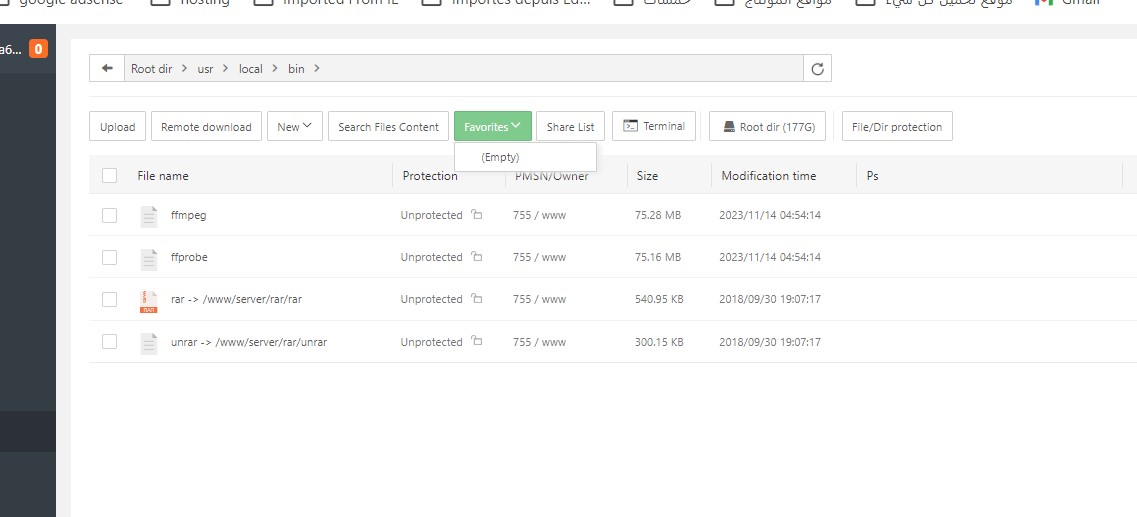Tick the ffmpeg file checkbox

[110, 216]
